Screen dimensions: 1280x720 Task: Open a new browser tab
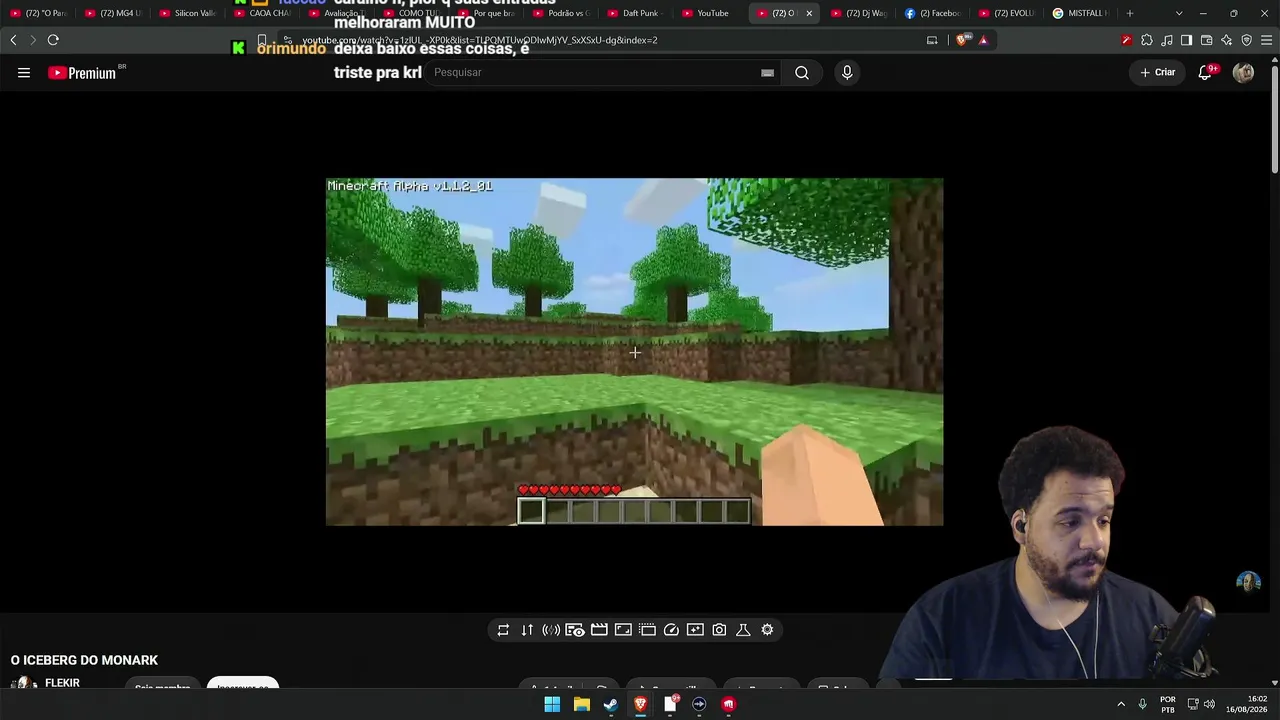click(x=1130, y=13)
